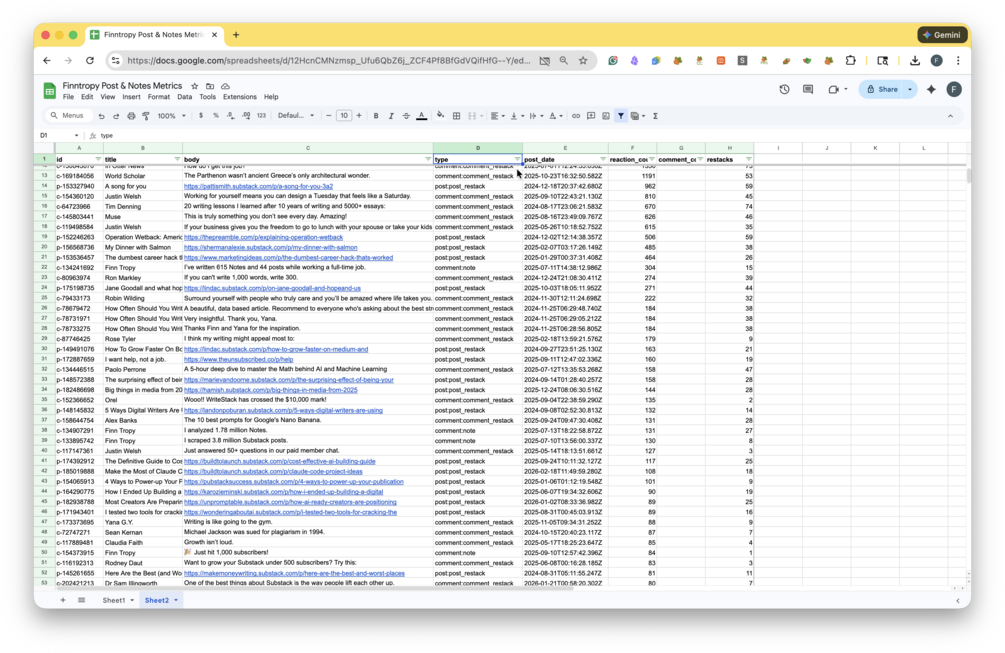Open the Default font family dropdown
Screen dimensions: 1005x653
click(295, 116)
